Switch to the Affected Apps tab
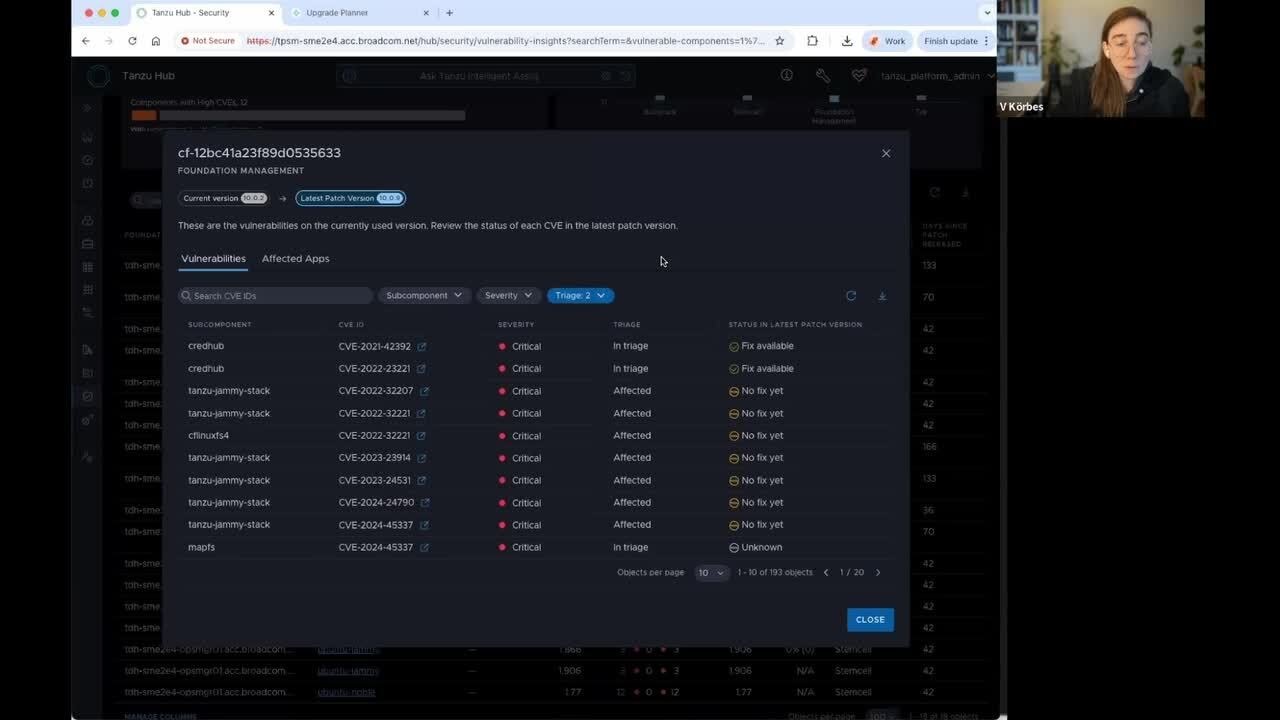1280x720 pixels. tap(295, 259)
